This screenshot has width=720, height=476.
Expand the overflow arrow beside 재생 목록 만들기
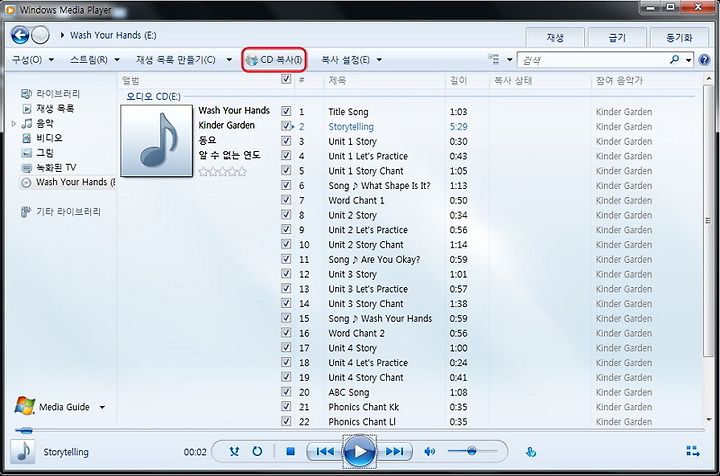coord(229,60)
